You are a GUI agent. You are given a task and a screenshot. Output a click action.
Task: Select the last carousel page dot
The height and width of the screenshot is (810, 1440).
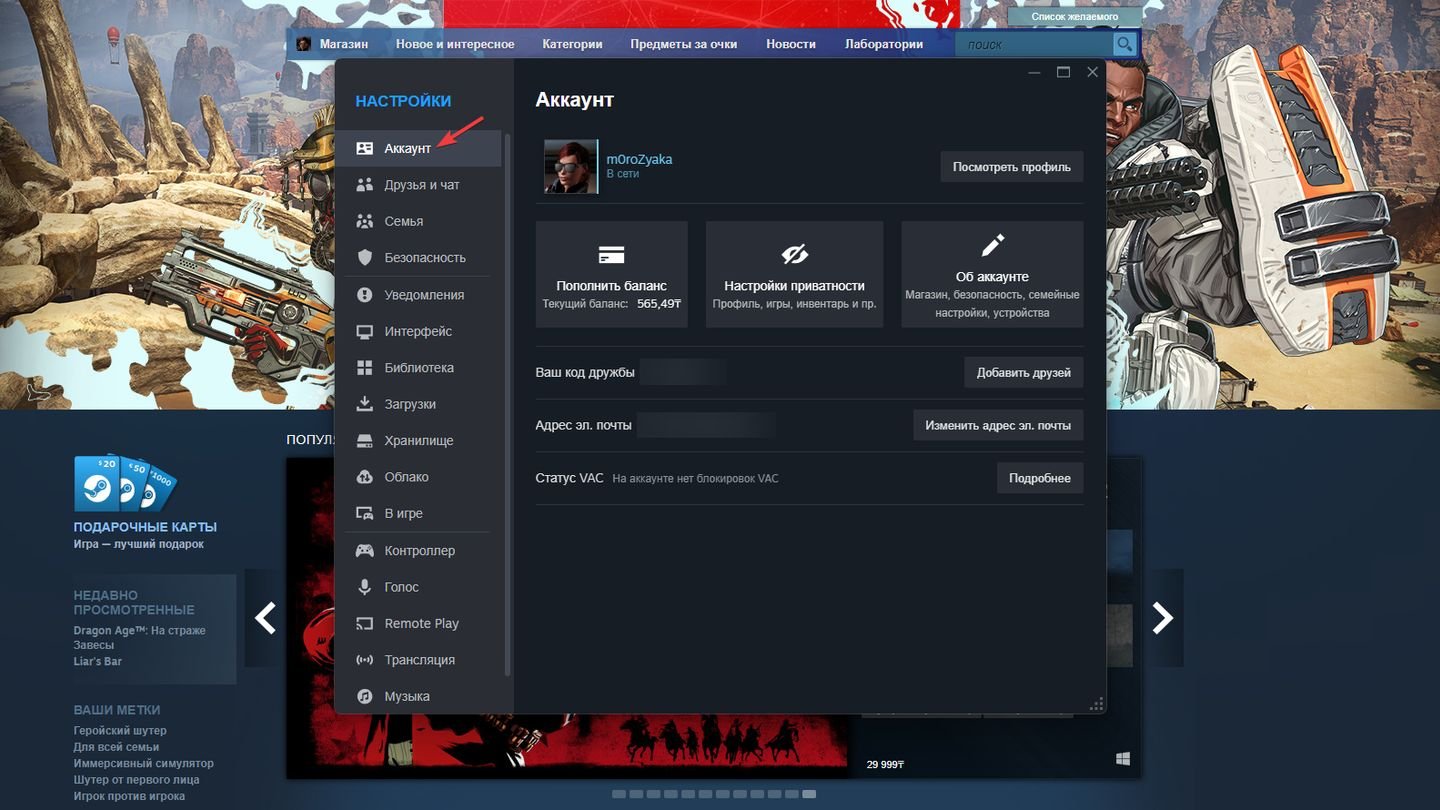(x=809, y=794)
